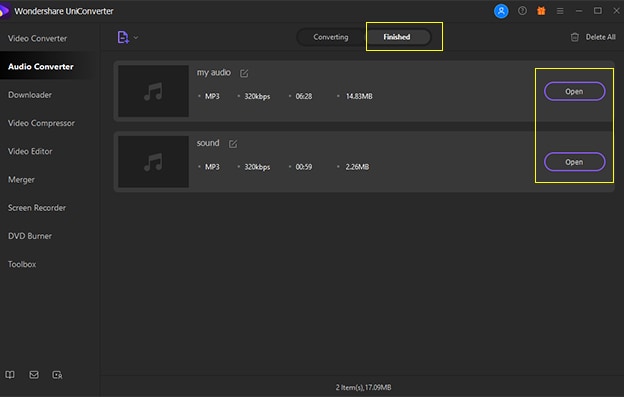Click the orange gift icon
This screenshot has width=624, height=397.
[x=541, y=11]
